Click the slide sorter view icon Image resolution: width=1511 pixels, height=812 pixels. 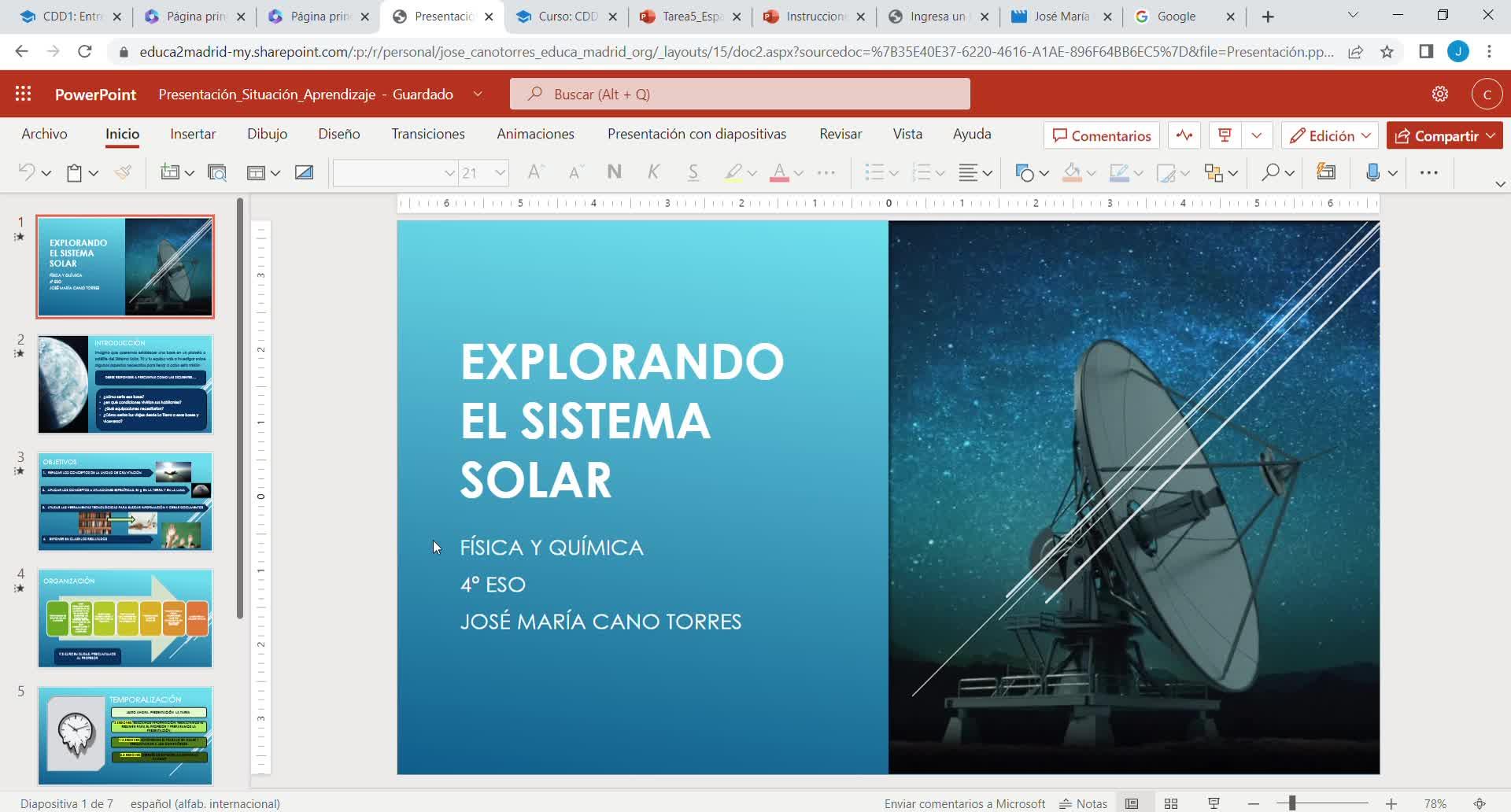pyautogui.click(x=1171, y=803)
